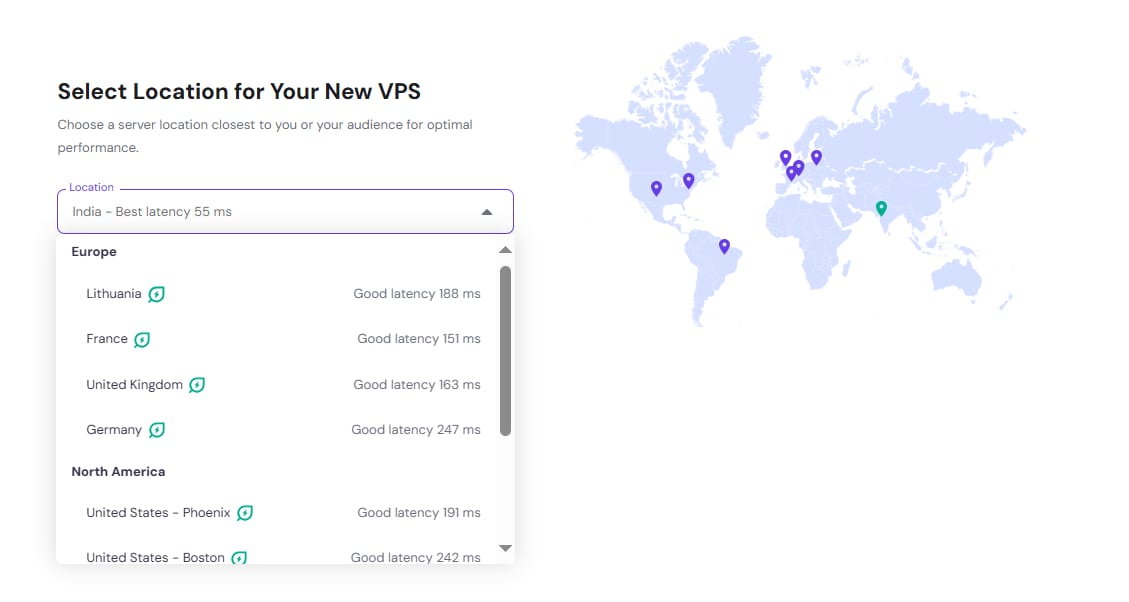The width and height of the screenshot is (1129, 602).
Task: Choose the United States - Phoenix option
Action: pos(158,513)
